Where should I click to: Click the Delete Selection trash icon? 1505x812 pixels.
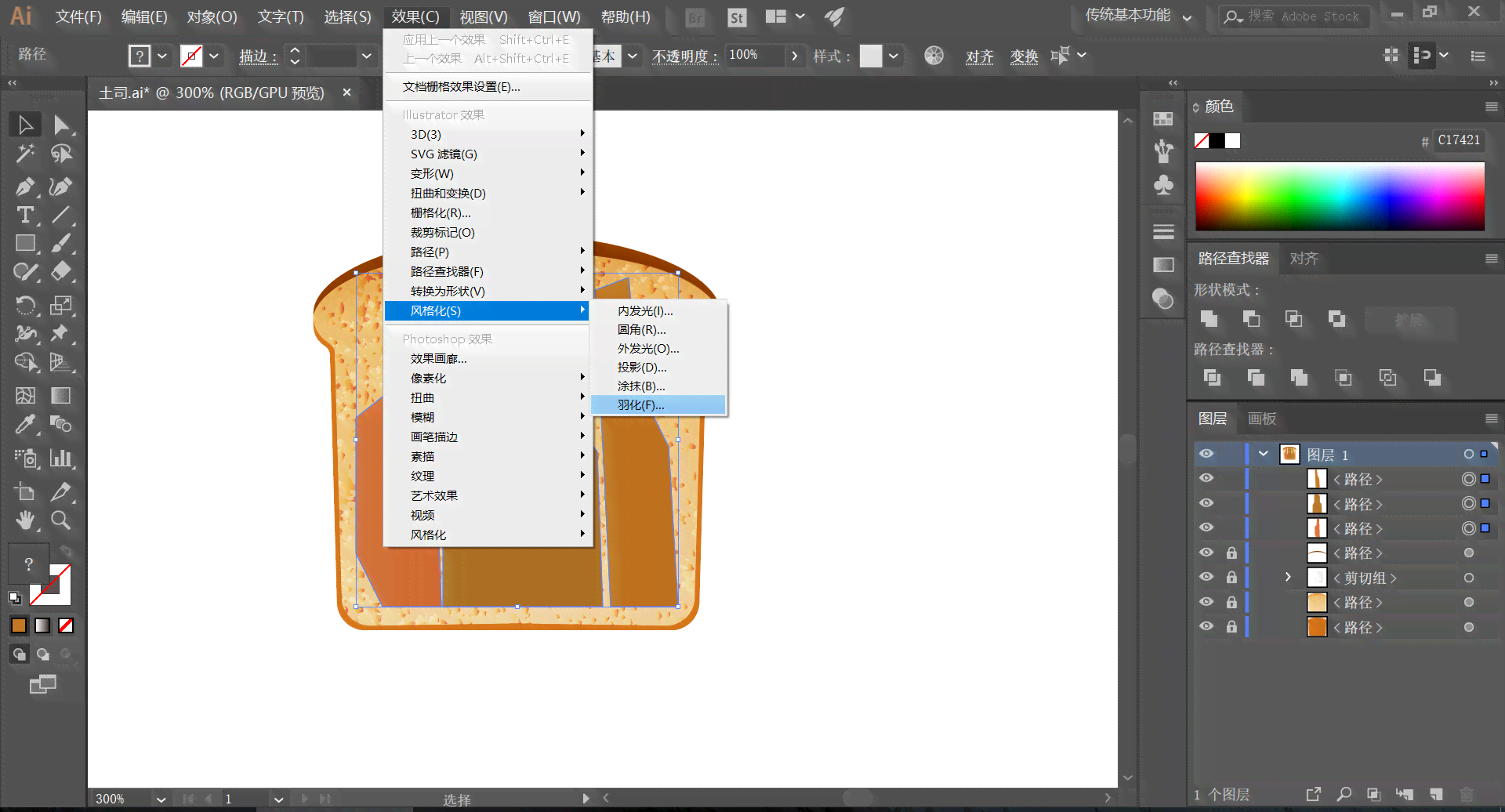(1467, 794)
